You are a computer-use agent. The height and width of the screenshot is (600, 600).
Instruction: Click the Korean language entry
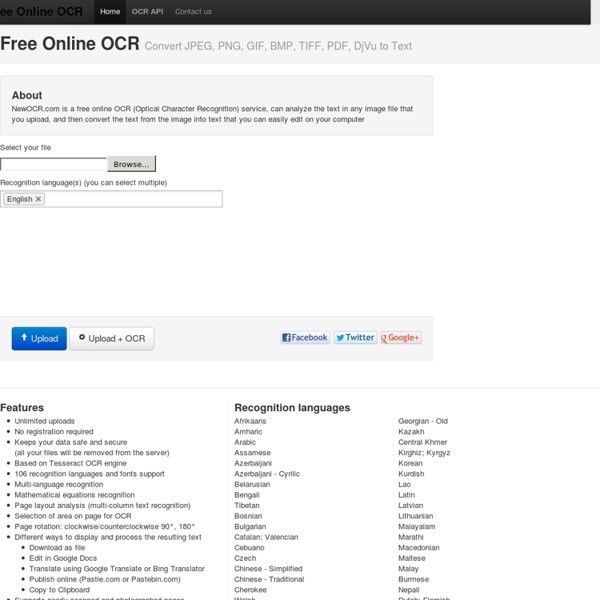coord(410,464)
